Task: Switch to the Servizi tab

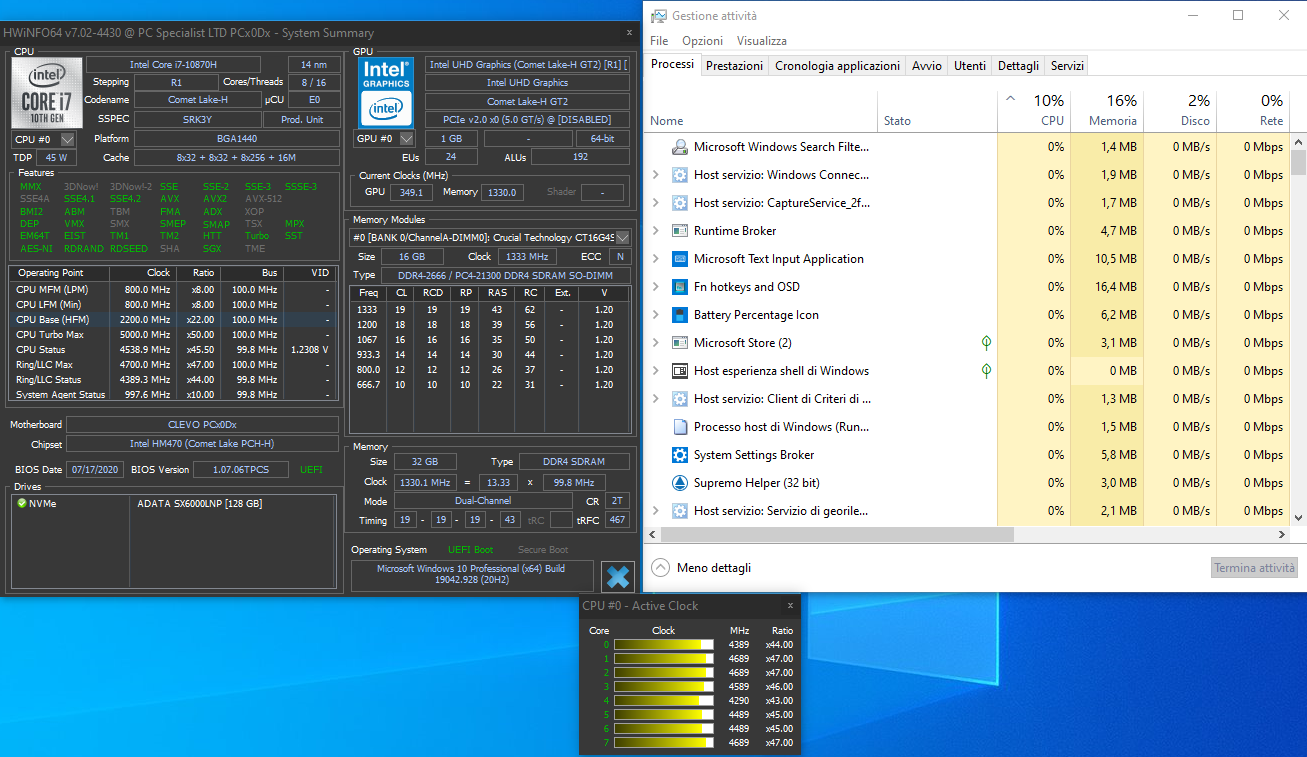Action: tap(1067, 66)
